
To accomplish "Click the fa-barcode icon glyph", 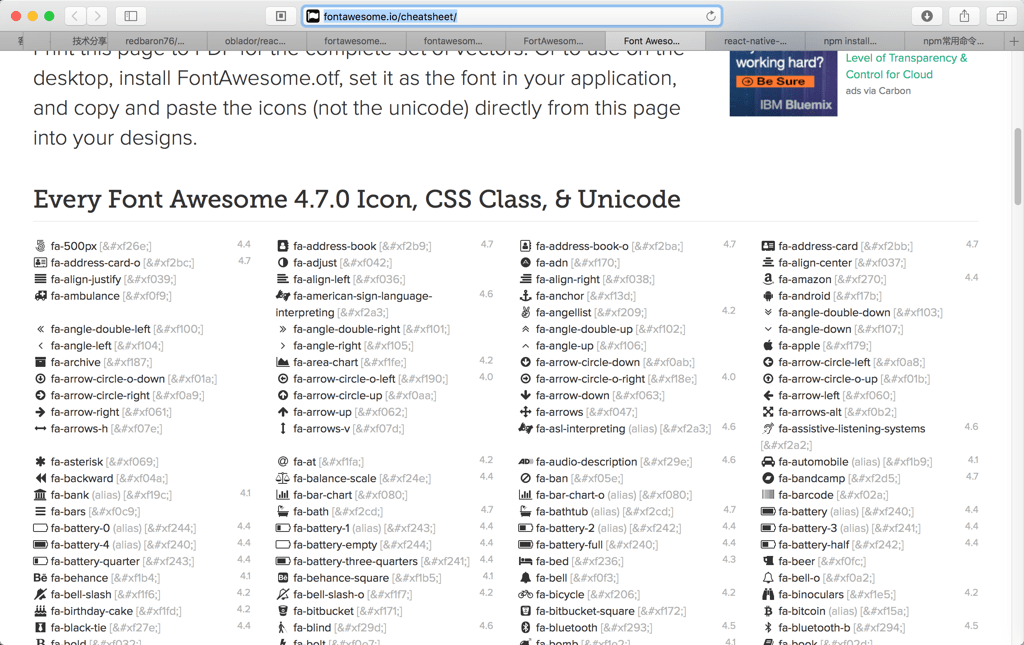I will click(x=768, y=495).
